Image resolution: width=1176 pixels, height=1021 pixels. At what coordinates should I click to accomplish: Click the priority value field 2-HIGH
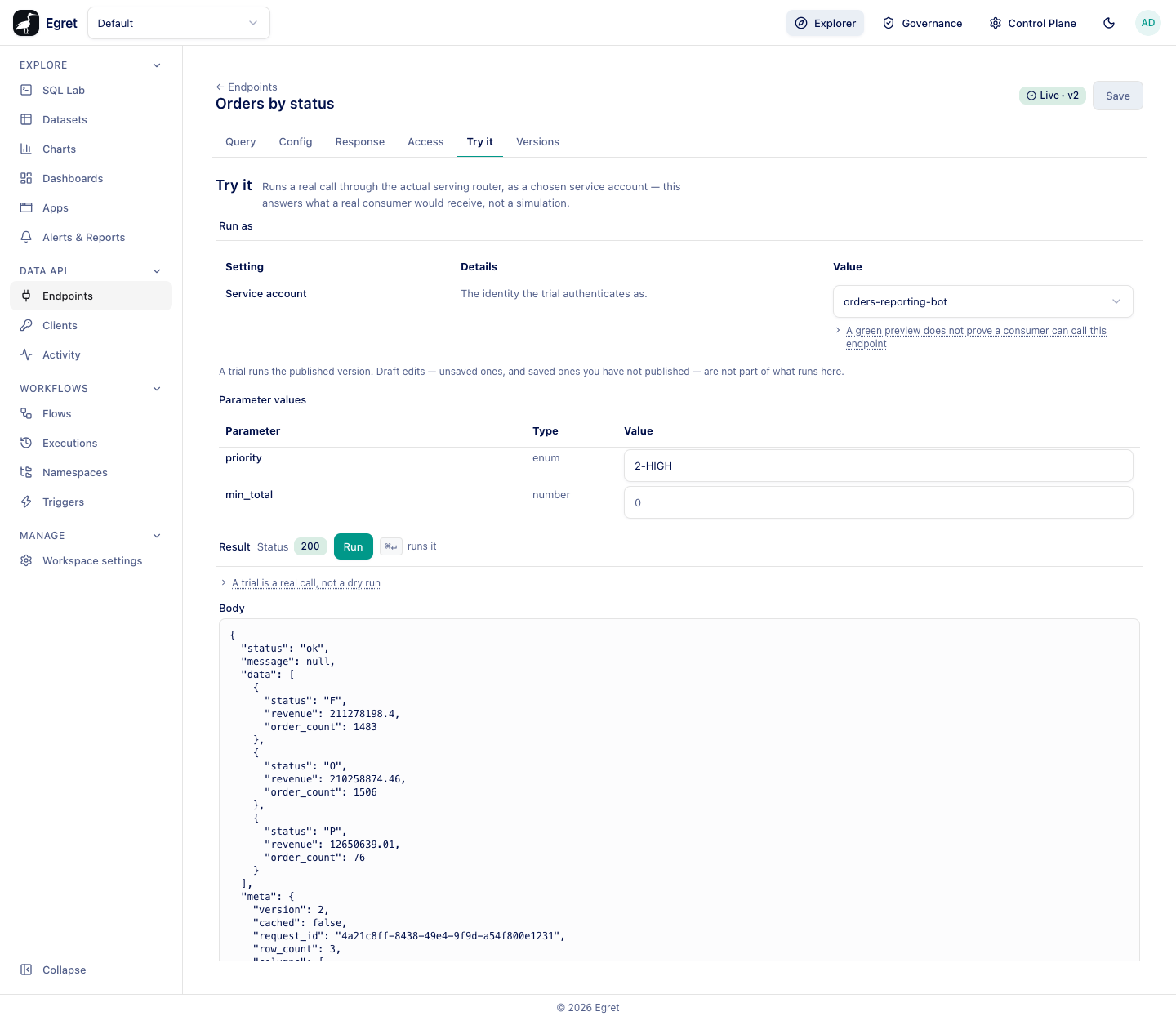[x=879, y=466]
